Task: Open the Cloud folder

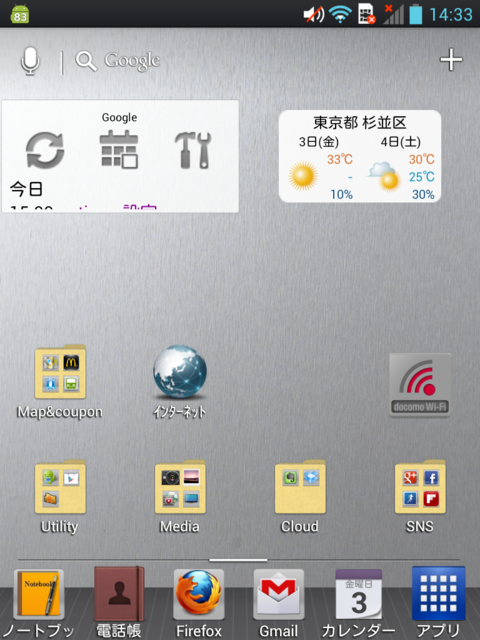Action: click(x=300, y=497)
